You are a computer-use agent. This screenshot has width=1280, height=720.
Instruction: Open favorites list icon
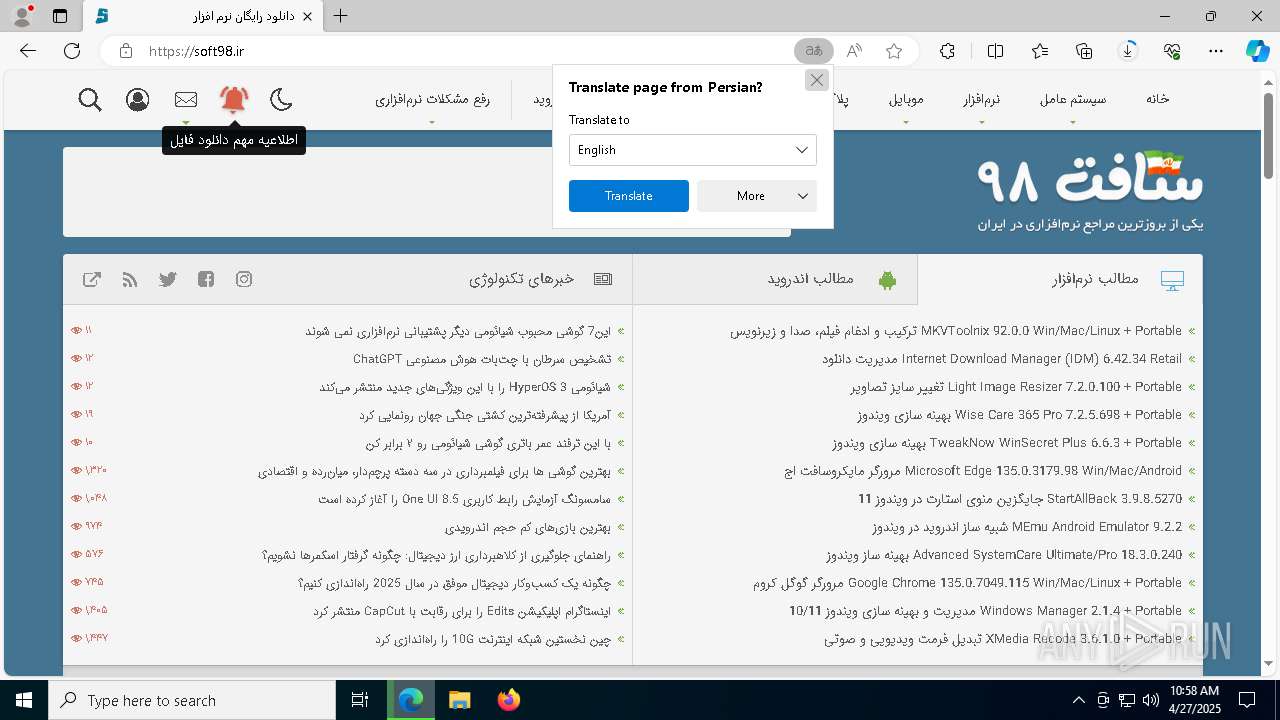1040,51
